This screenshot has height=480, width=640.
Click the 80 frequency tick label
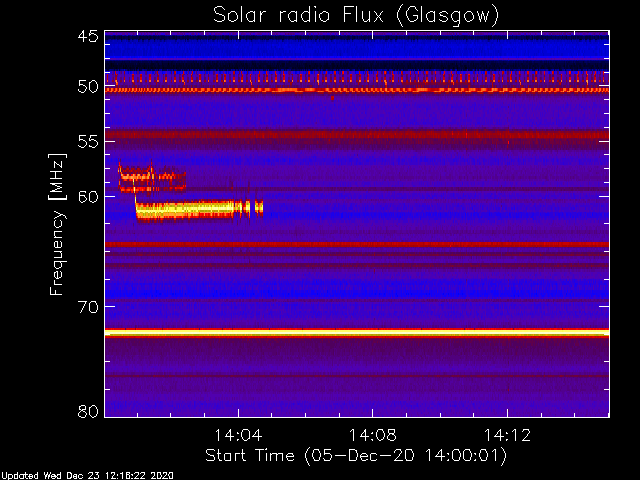coord(88,411)
